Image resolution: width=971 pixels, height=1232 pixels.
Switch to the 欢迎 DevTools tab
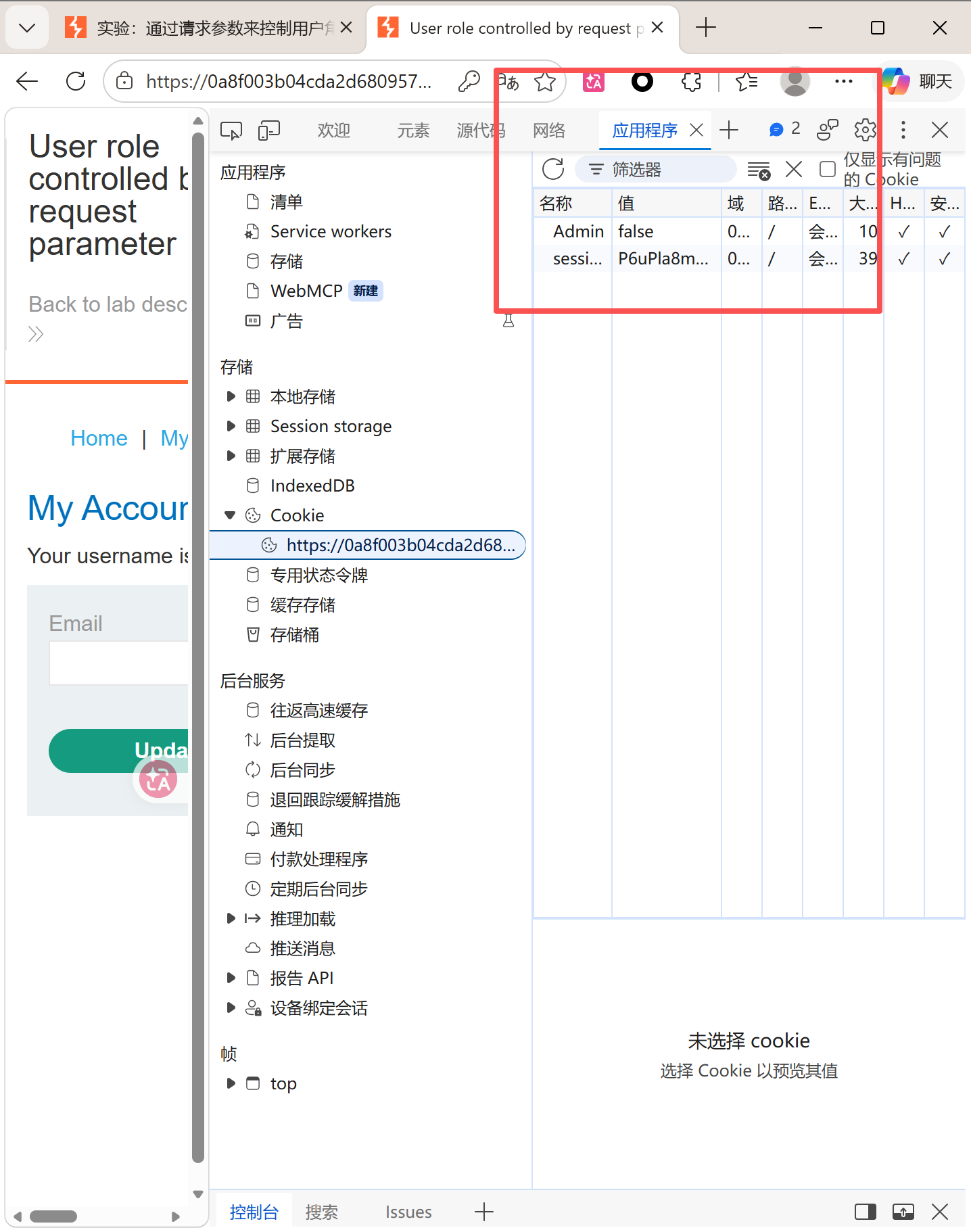pos(334,131)
